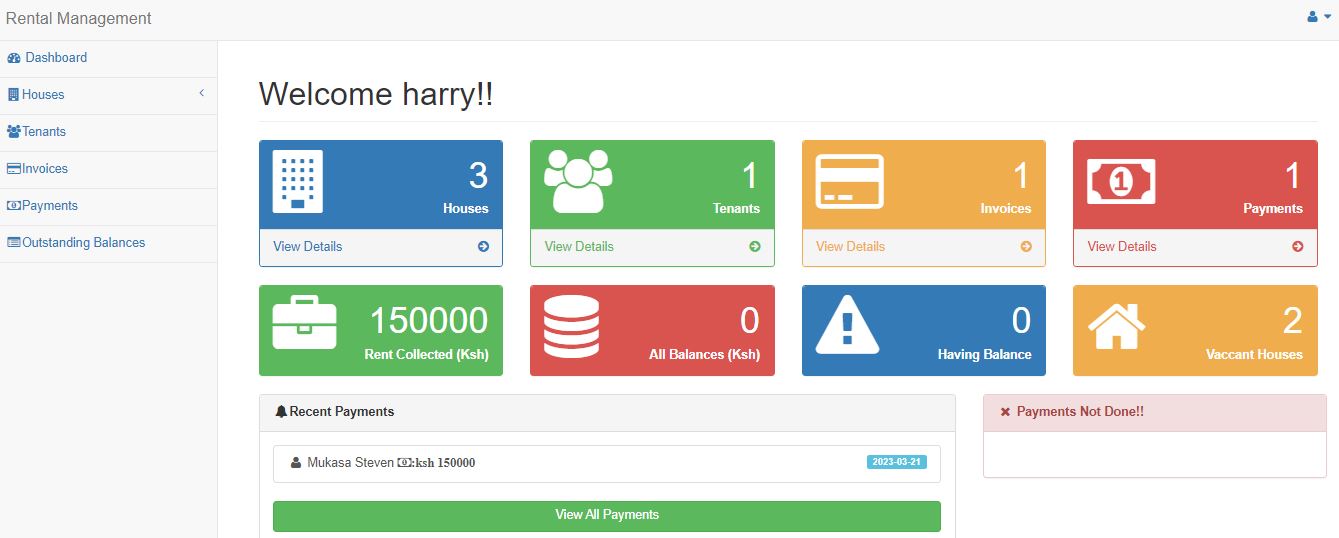Click the home icon on Vaccant Houses card
Screen dimensions: 1339x538
pos(1116,325)
